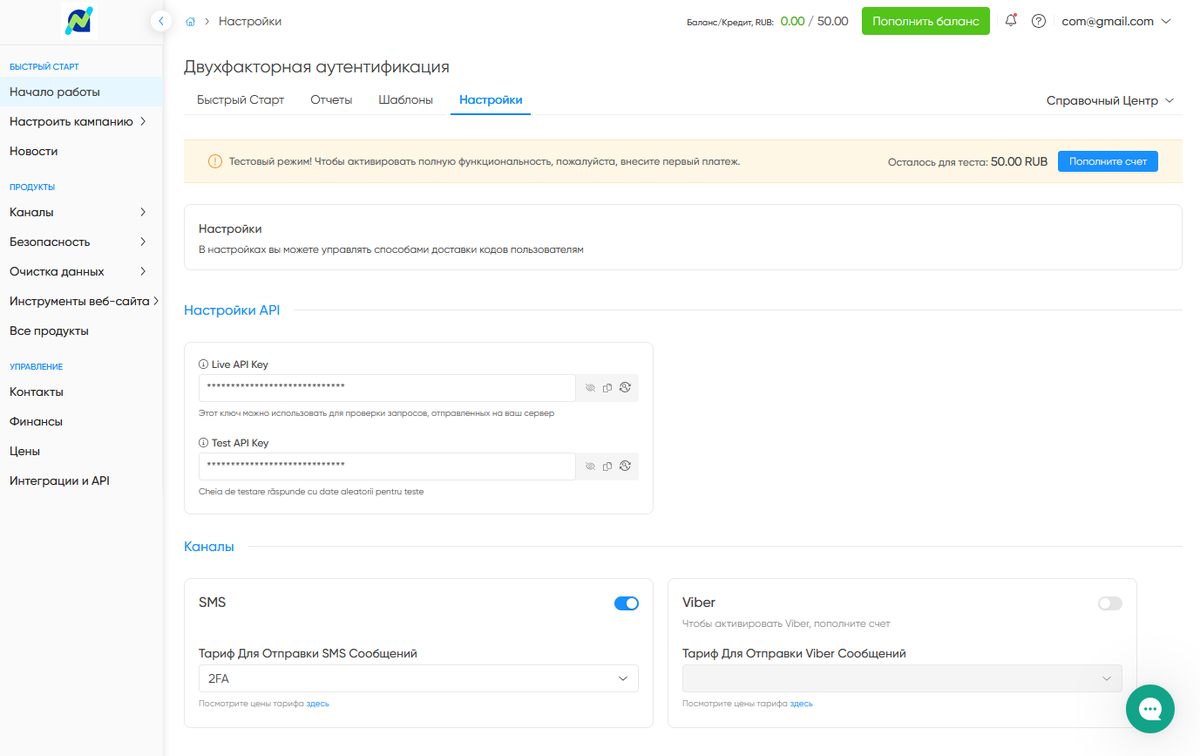Open the com@gmail.com account dropdown

click(x=1116, y=21)
